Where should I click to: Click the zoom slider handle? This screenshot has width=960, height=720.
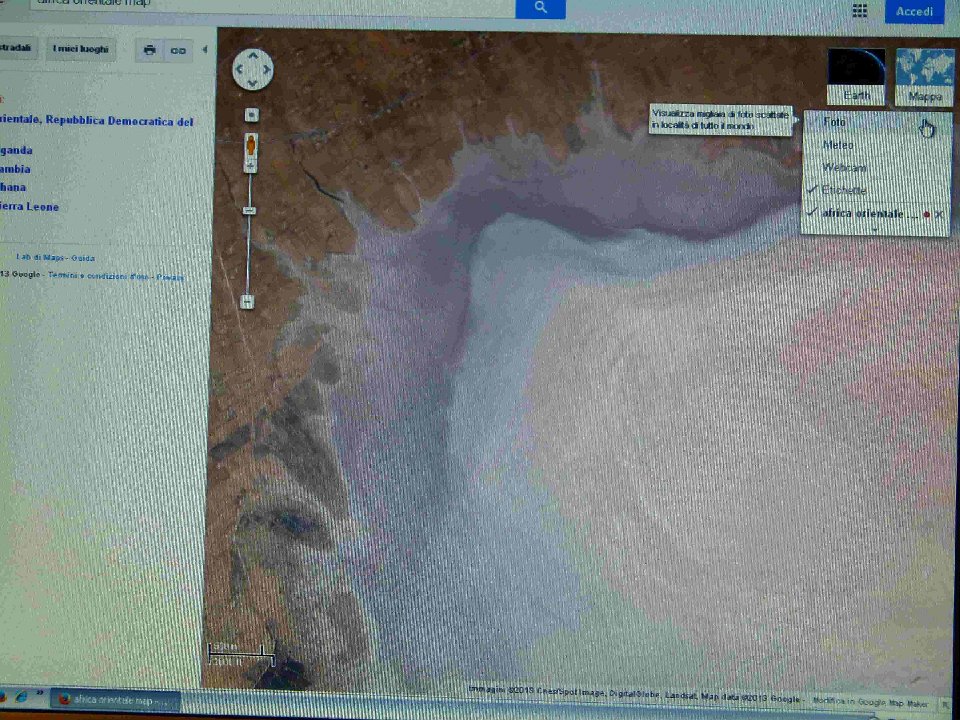pos(250,210)
